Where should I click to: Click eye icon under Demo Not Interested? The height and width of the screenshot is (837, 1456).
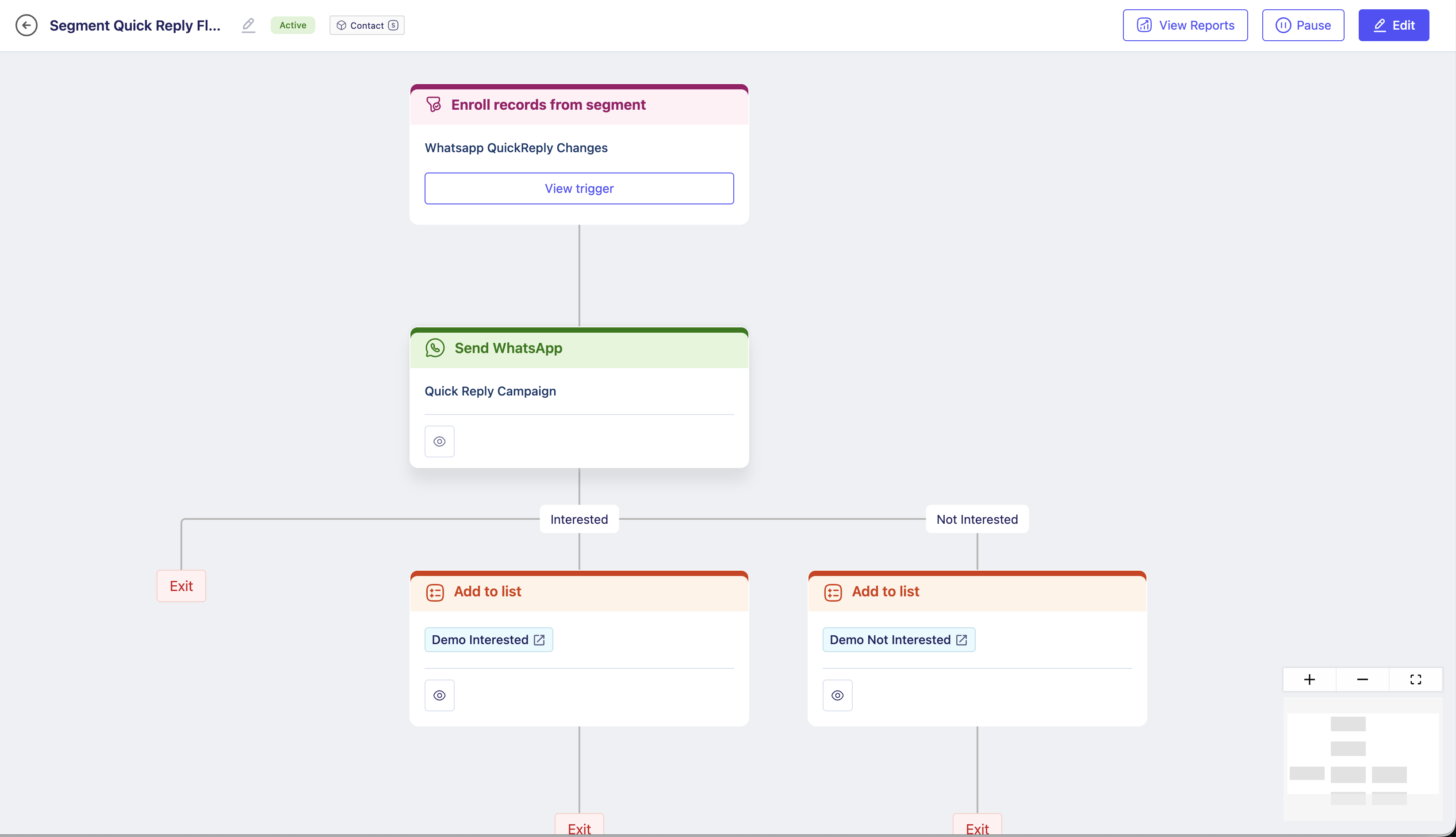(x=837, y=695)
